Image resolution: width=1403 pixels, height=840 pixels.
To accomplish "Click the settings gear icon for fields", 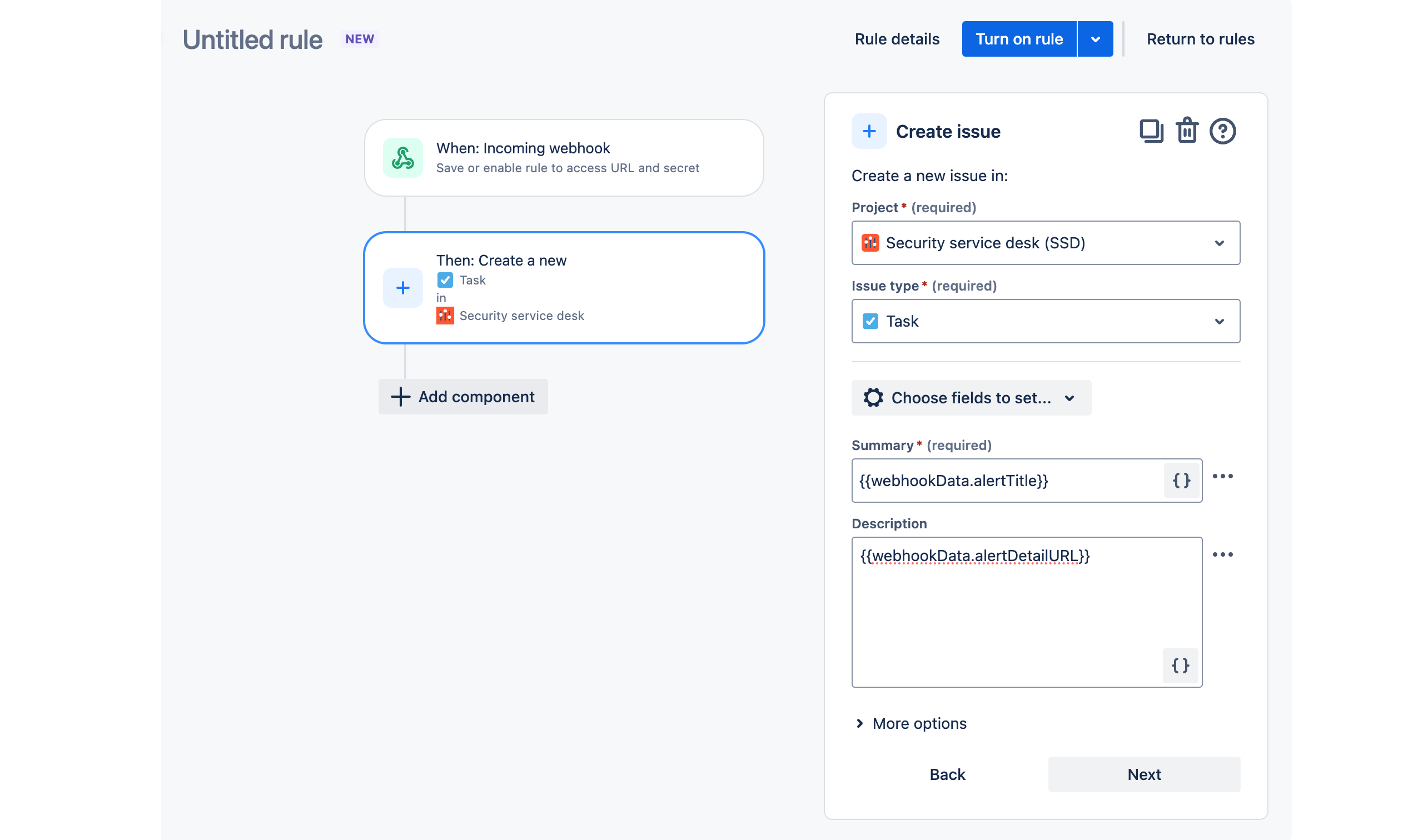I will 872,397.
